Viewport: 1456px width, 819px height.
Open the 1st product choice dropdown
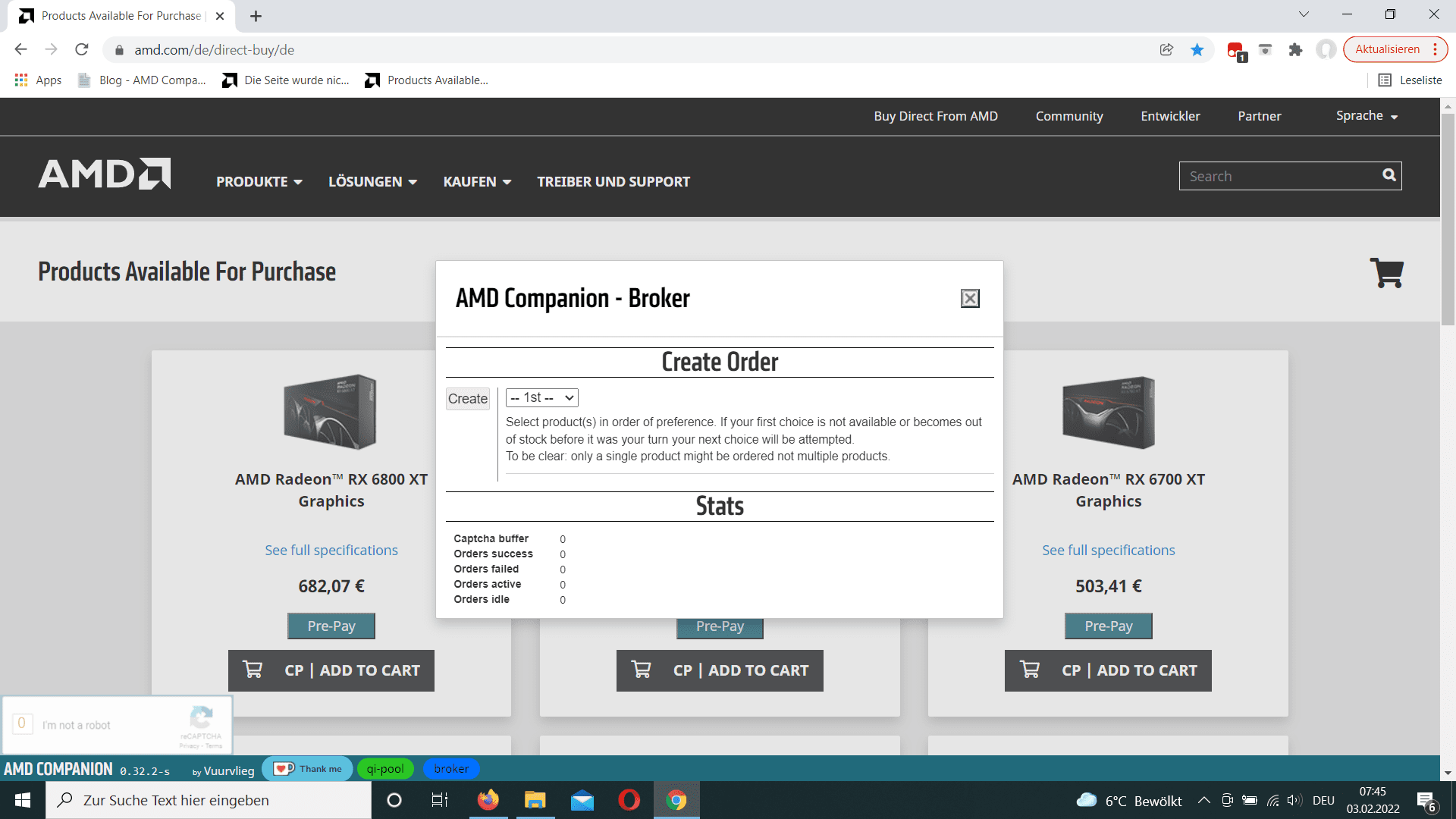(541, 397)
